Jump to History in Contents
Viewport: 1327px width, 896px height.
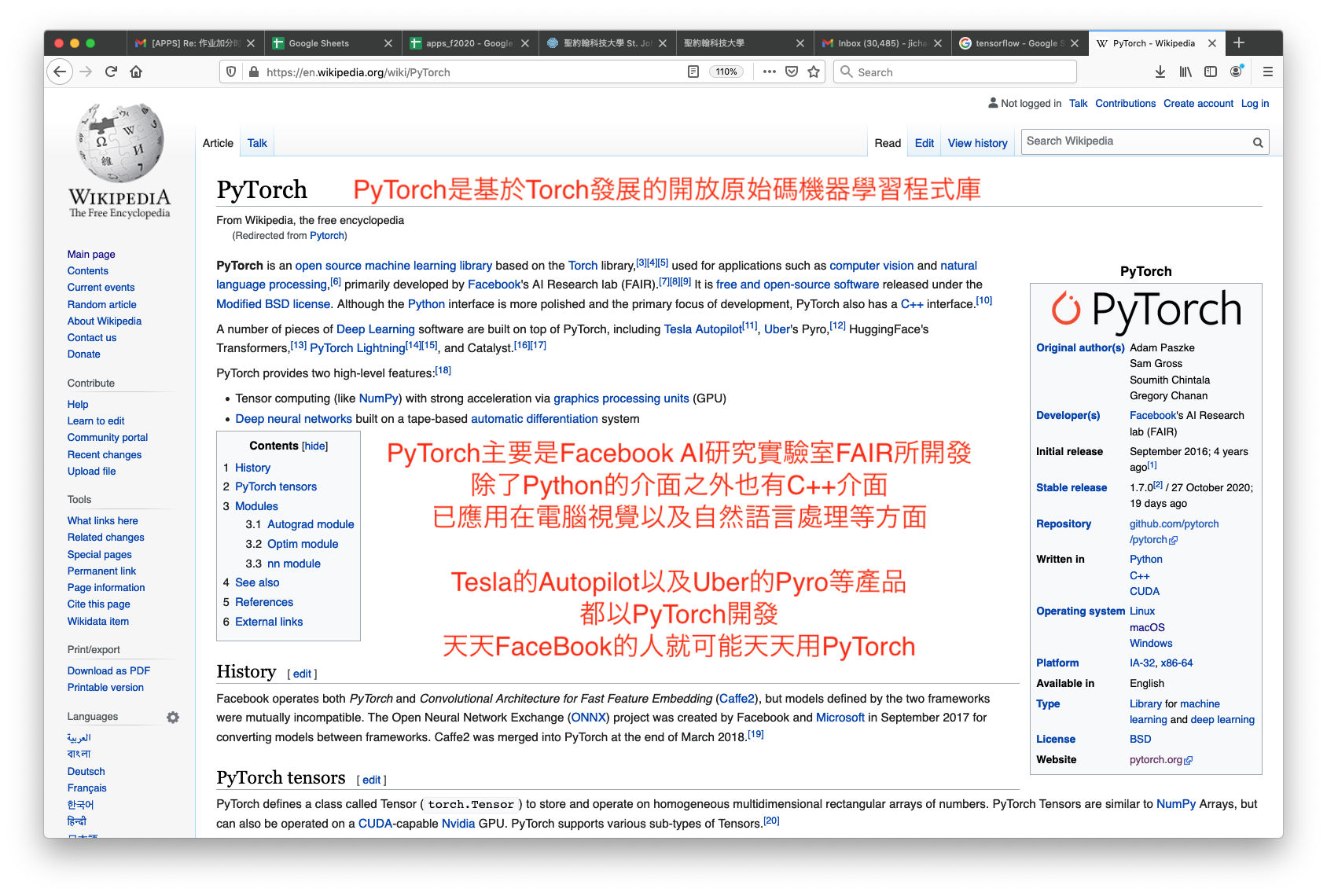tap(252, 468)
